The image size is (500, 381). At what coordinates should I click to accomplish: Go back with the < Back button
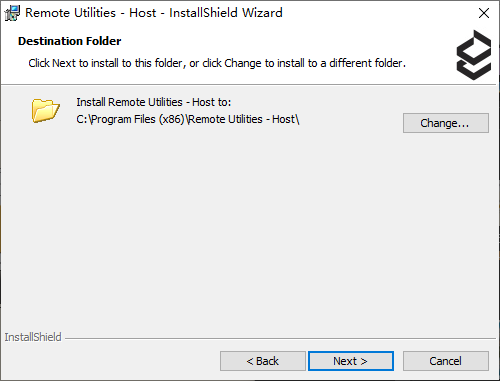263,361
